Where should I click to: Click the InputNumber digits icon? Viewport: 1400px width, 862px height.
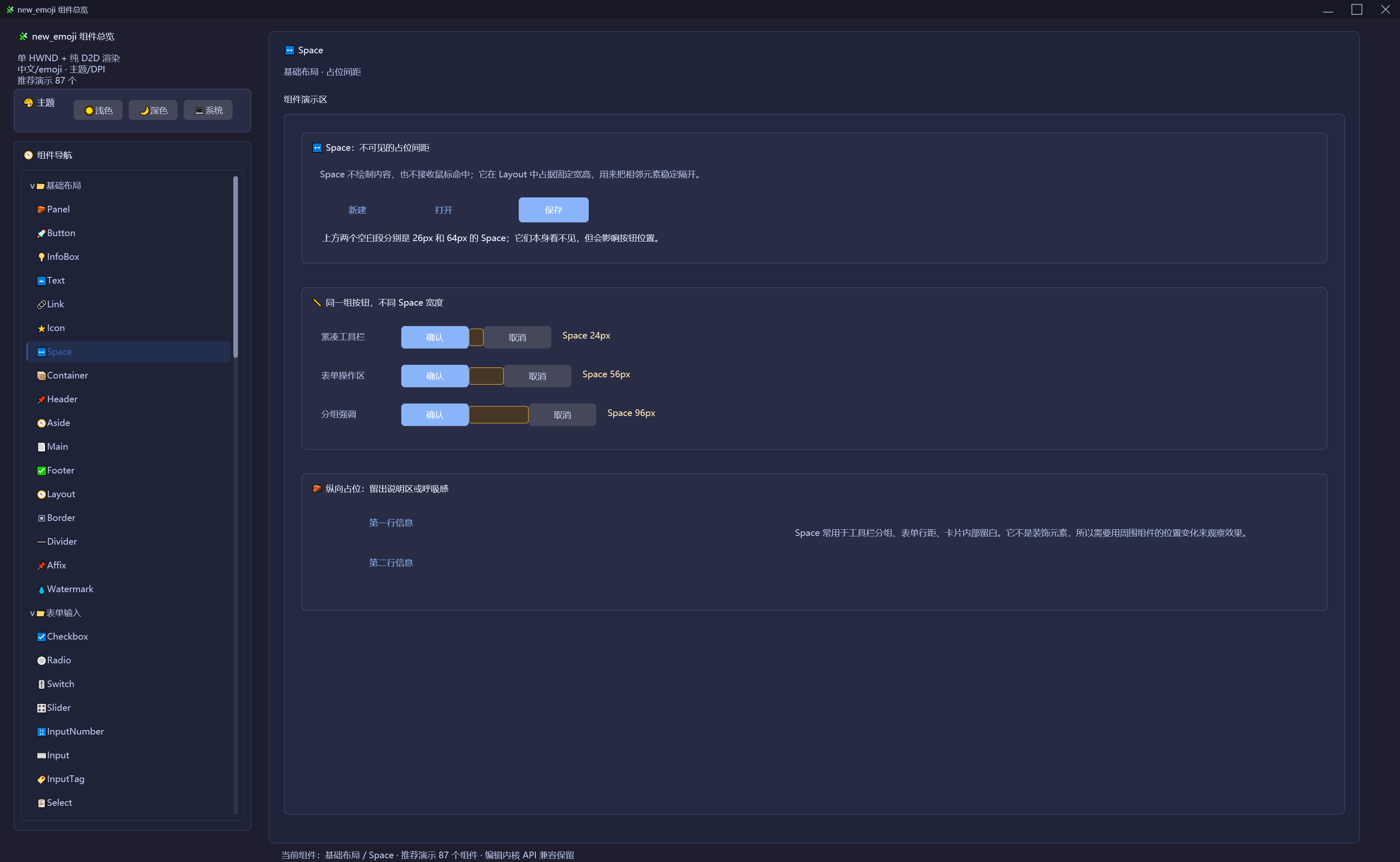point(41,732)
